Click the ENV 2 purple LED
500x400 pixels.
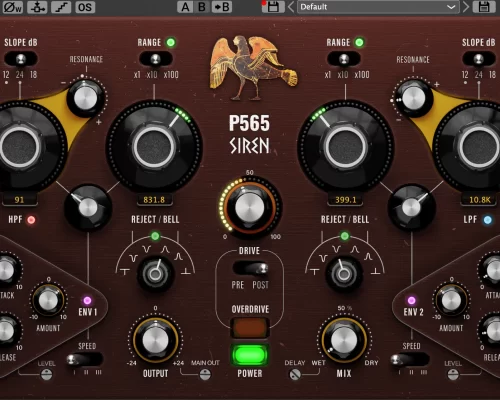412,301
